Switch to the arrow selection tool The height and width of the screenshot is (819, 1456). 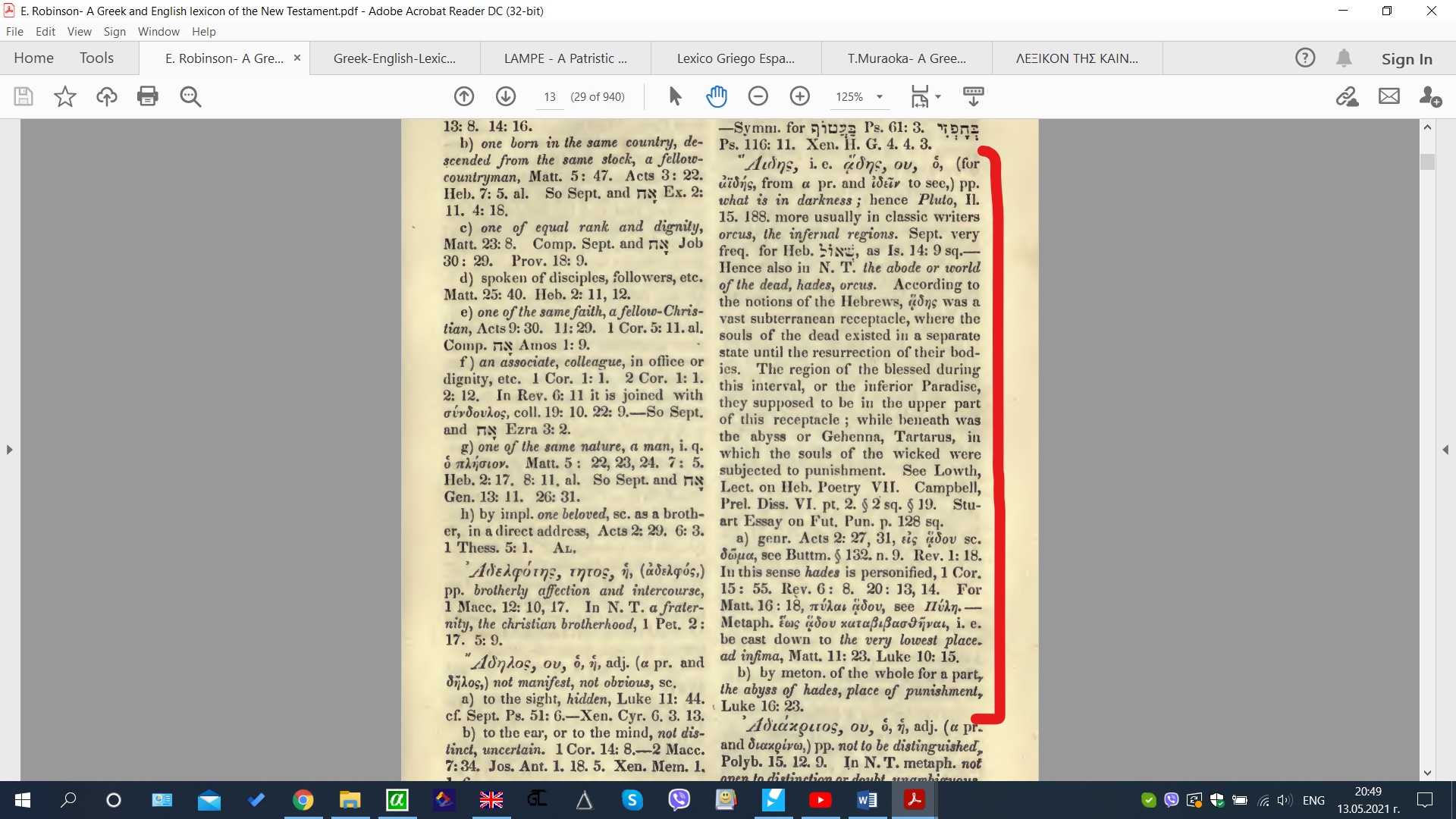click(x=675, y=96)
